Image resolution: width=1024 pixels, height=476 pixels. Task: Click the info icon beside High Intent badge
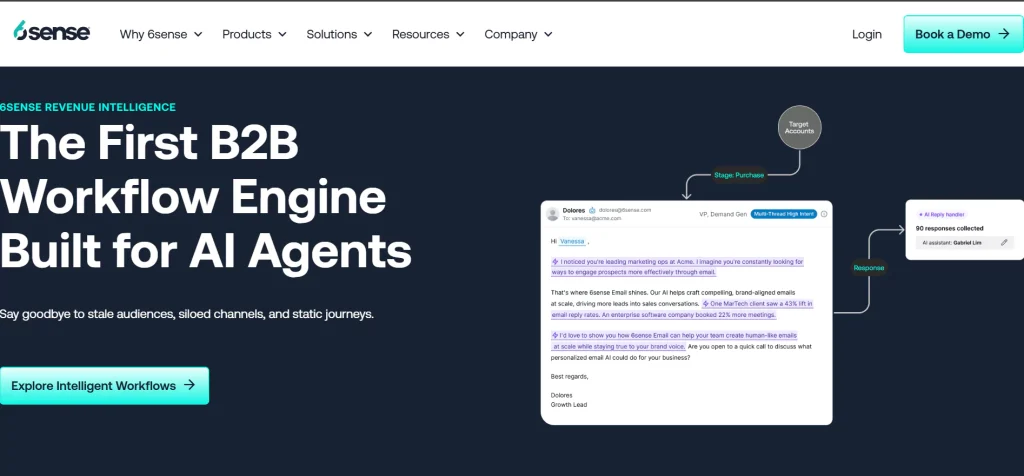[824, 214]
